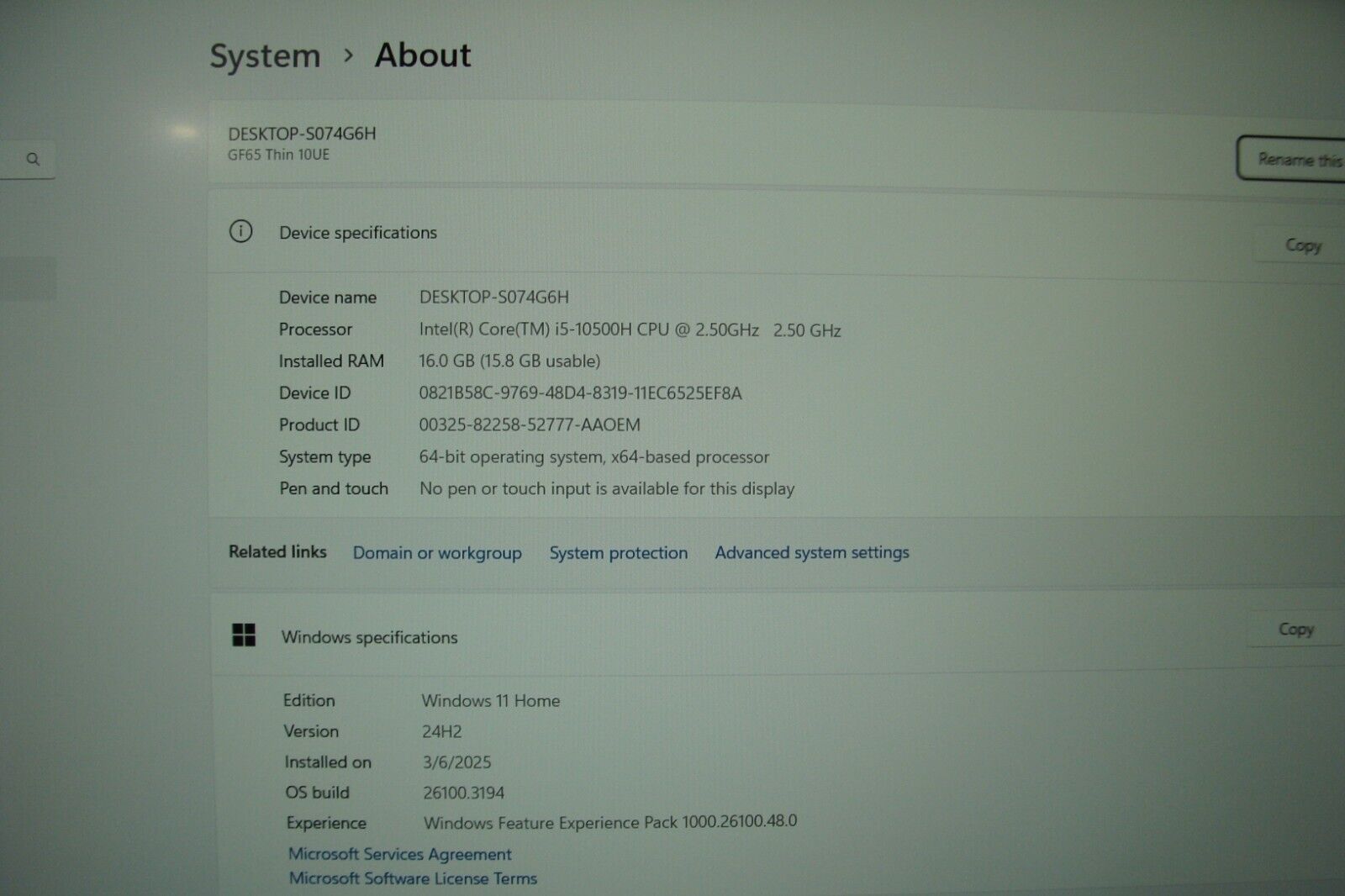Click the Device specifications info icon
1345x896 pixels.
[240, 231]
